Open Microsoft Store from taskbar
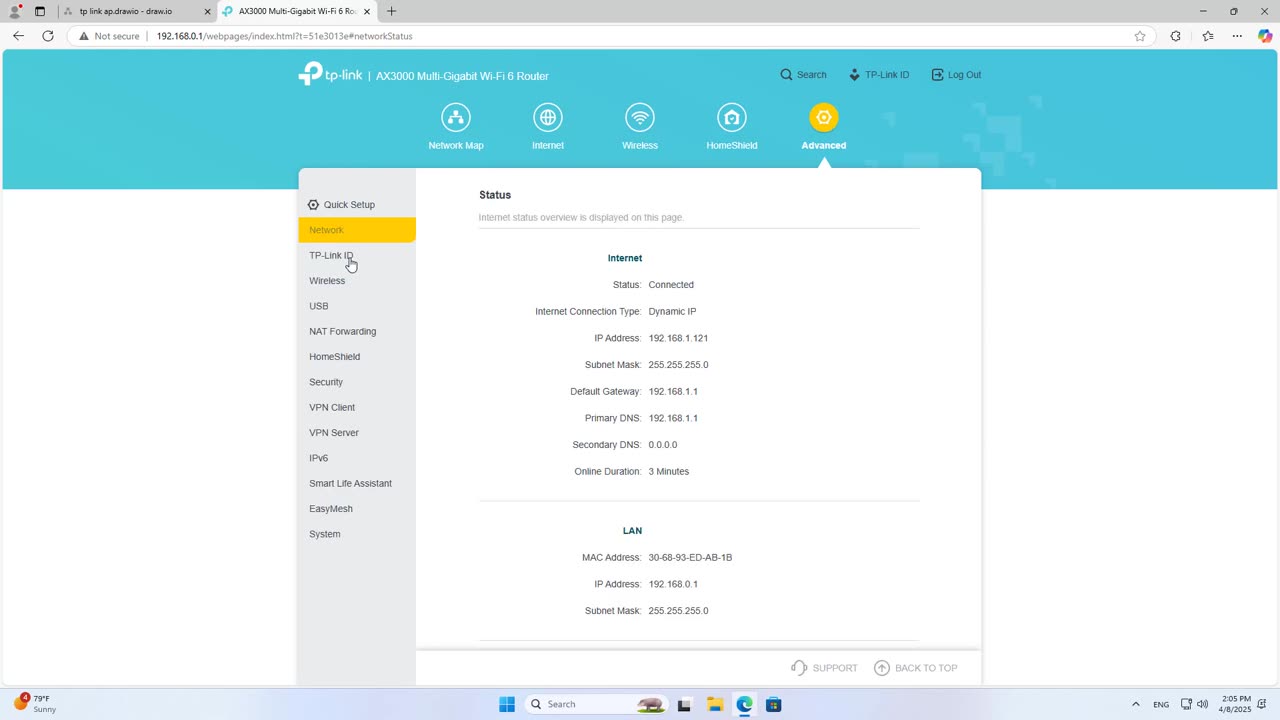This screenshot has width=1280, height=720. pos(774,704)
